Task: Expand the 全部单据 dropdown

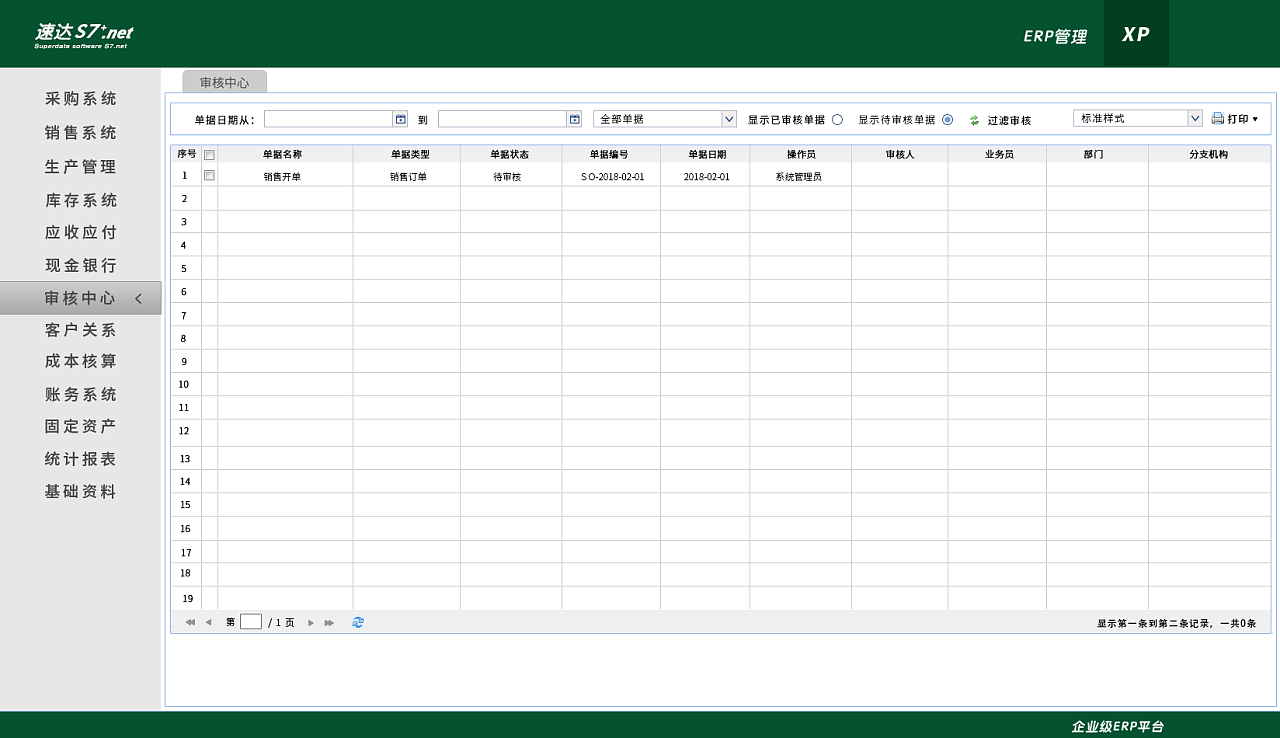Action: pos(729,119)
